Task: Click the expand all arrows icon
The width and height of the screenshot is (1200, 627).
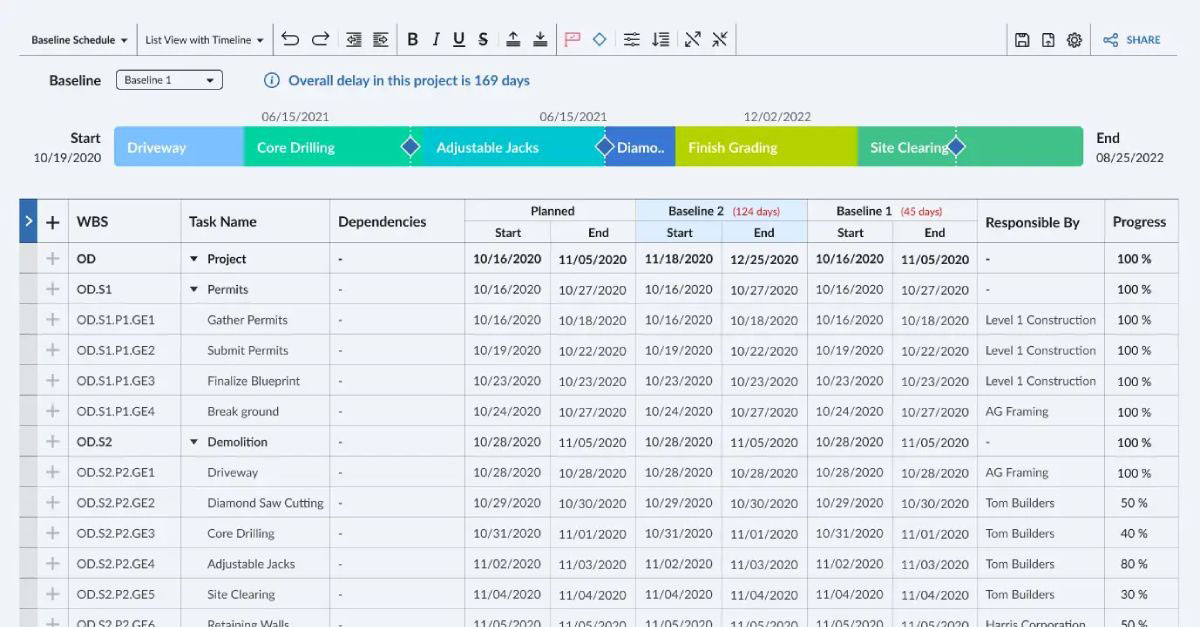Action: [x=692, y=40]
